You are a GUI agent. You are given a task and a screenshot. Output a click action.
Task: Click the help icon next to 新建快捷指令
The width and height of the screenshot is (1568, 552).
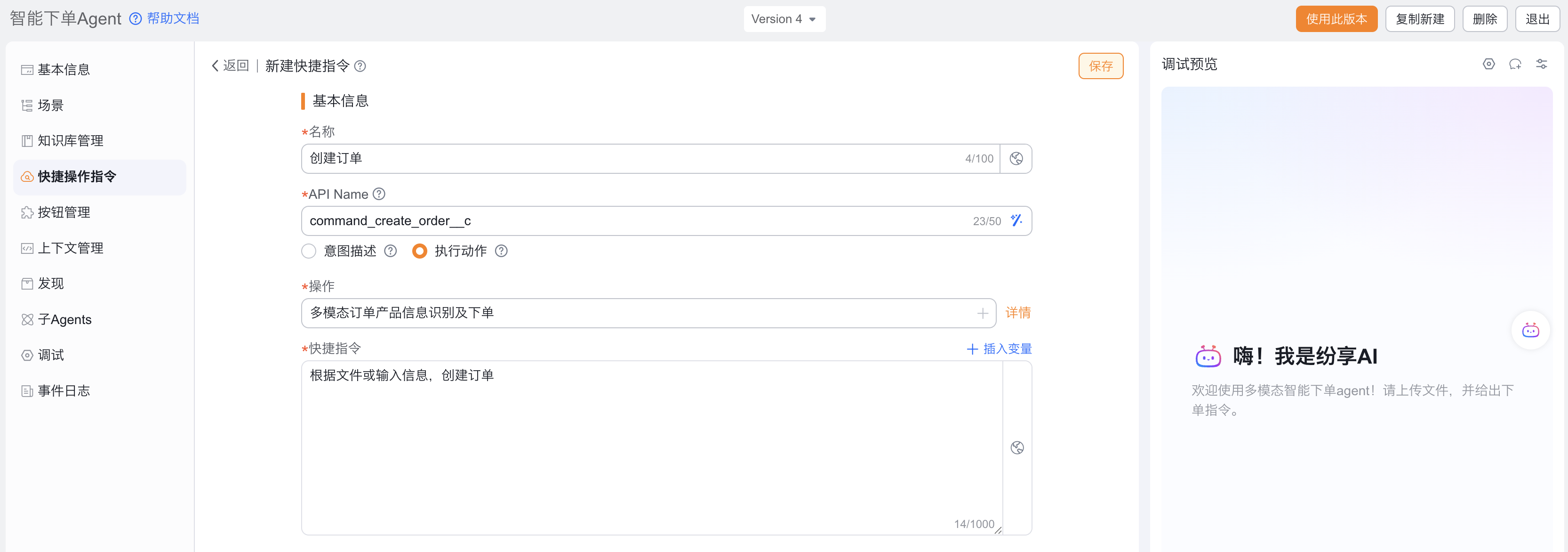[360, 66]
